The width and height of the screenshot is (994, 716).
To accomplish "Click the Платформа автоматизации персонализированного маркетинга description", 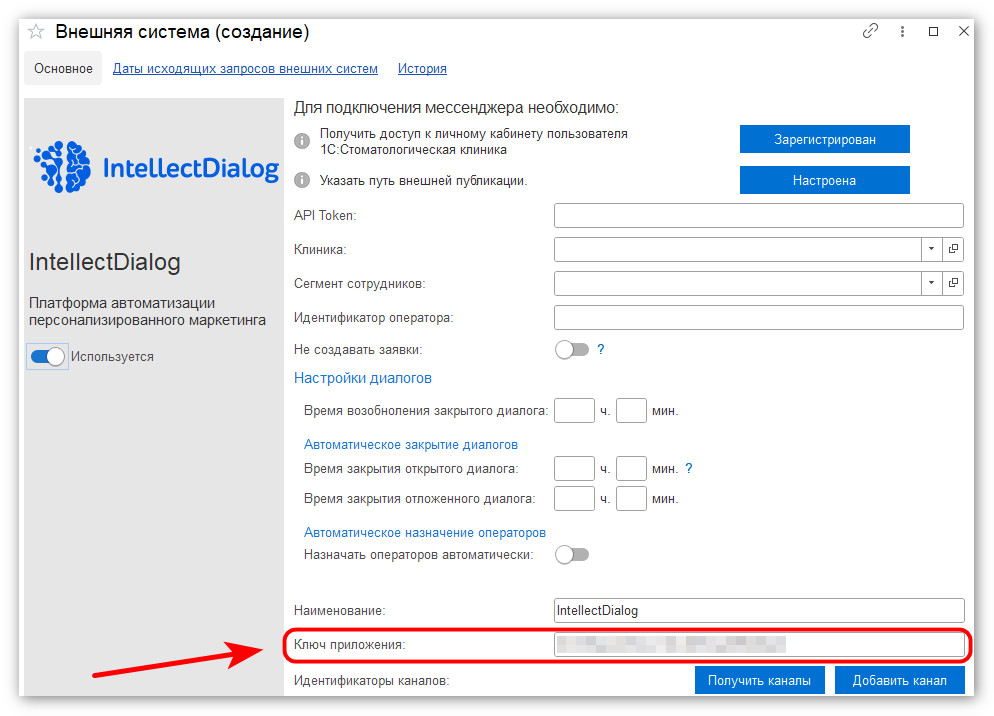I will point(147,311).
